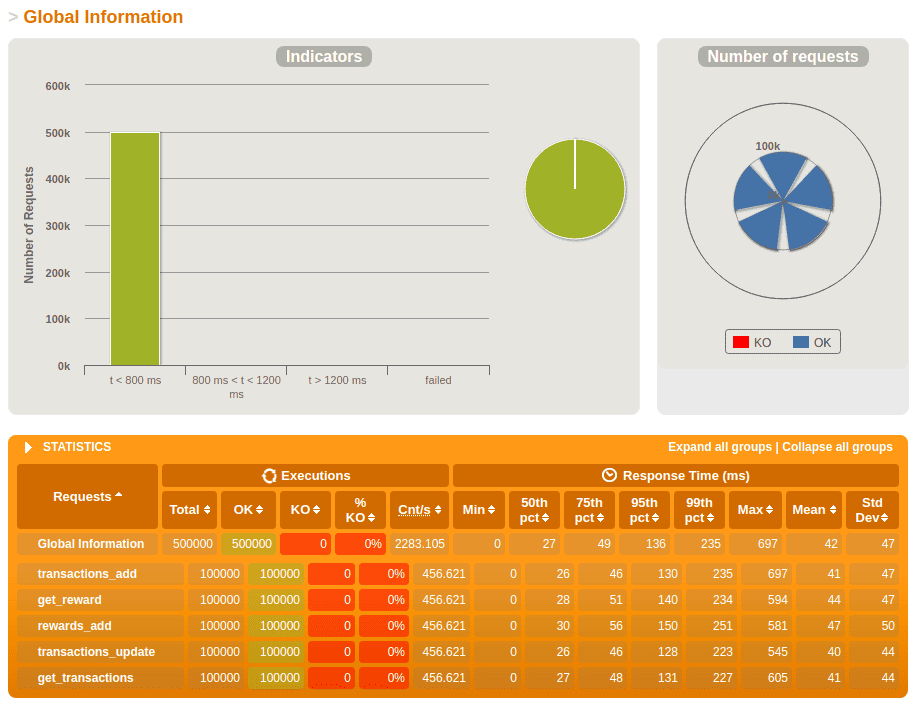Toggle Requests column sort order
This screenshot has height=707, width=920.
coord(87,496)
